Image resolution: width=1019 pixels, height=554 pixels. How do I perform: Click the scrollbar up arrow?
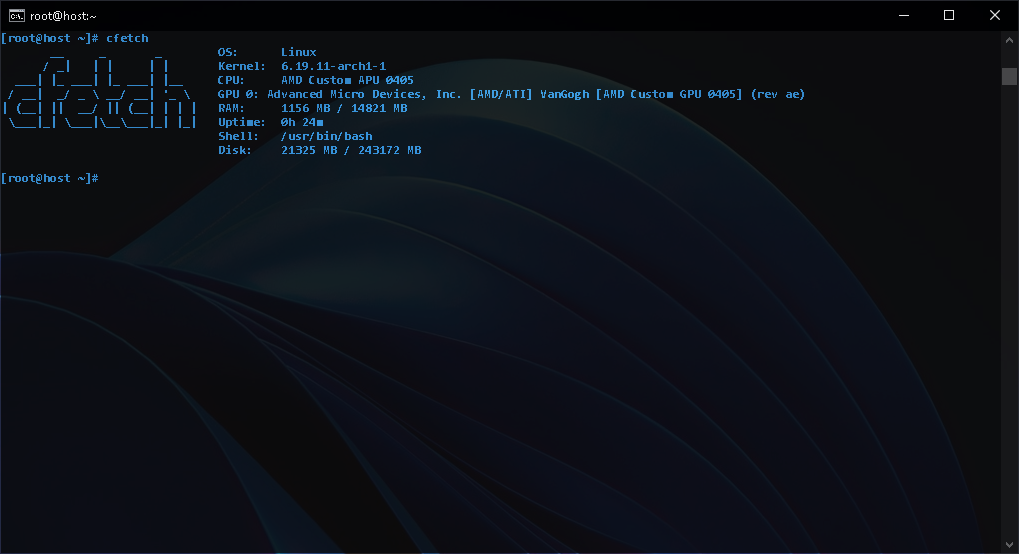coord(1009,40)
